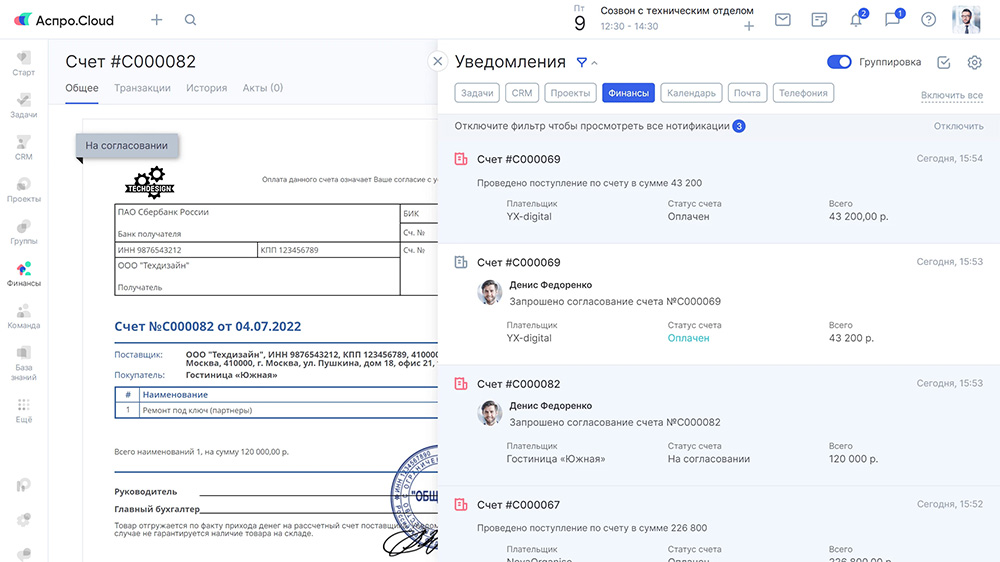Click invoice title Счет №C000082 от 04.07.2022
This screenshot has width=1000, height=562.
click(207, 327)
